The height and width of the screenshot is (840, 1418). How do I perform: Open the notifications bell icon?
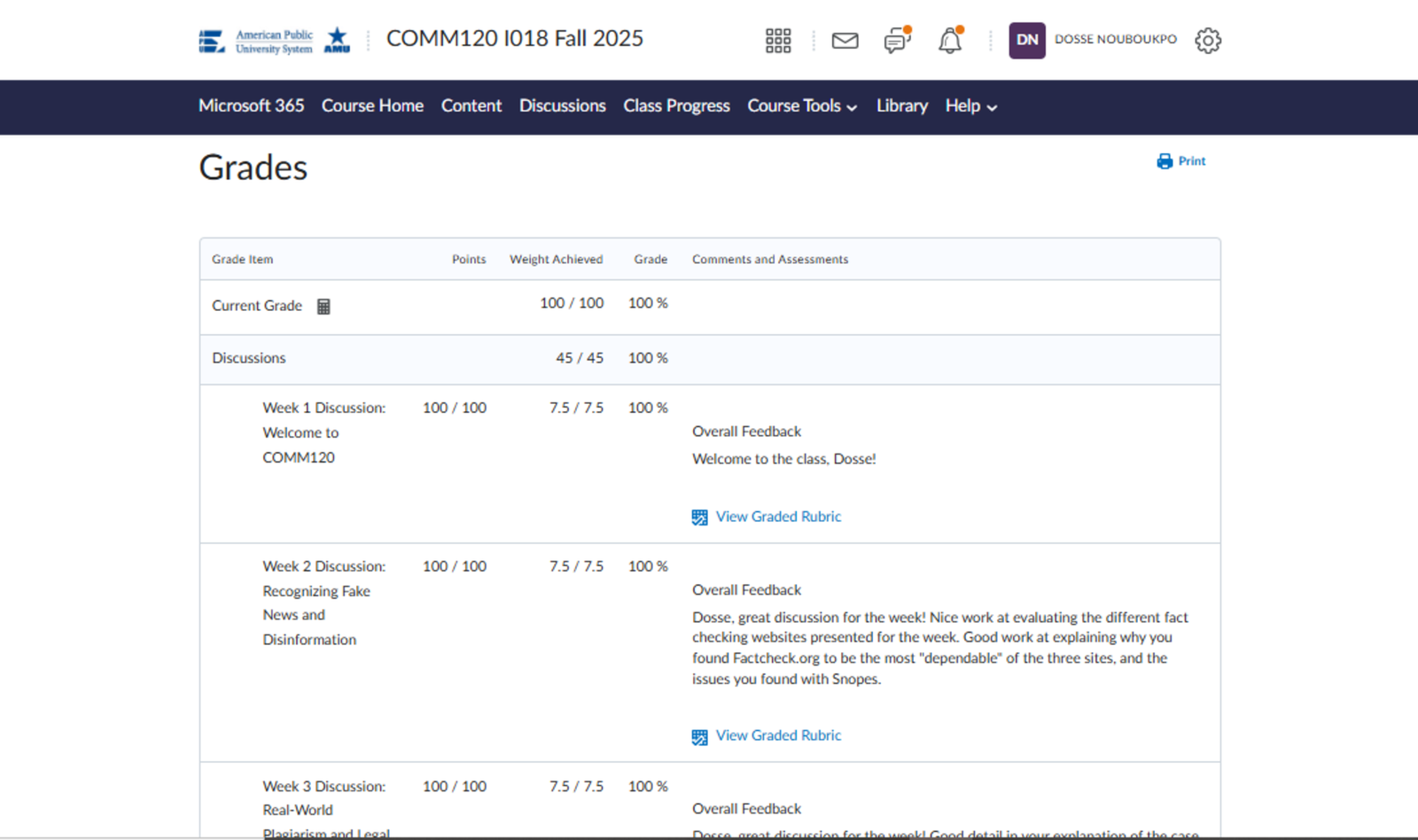950,41
